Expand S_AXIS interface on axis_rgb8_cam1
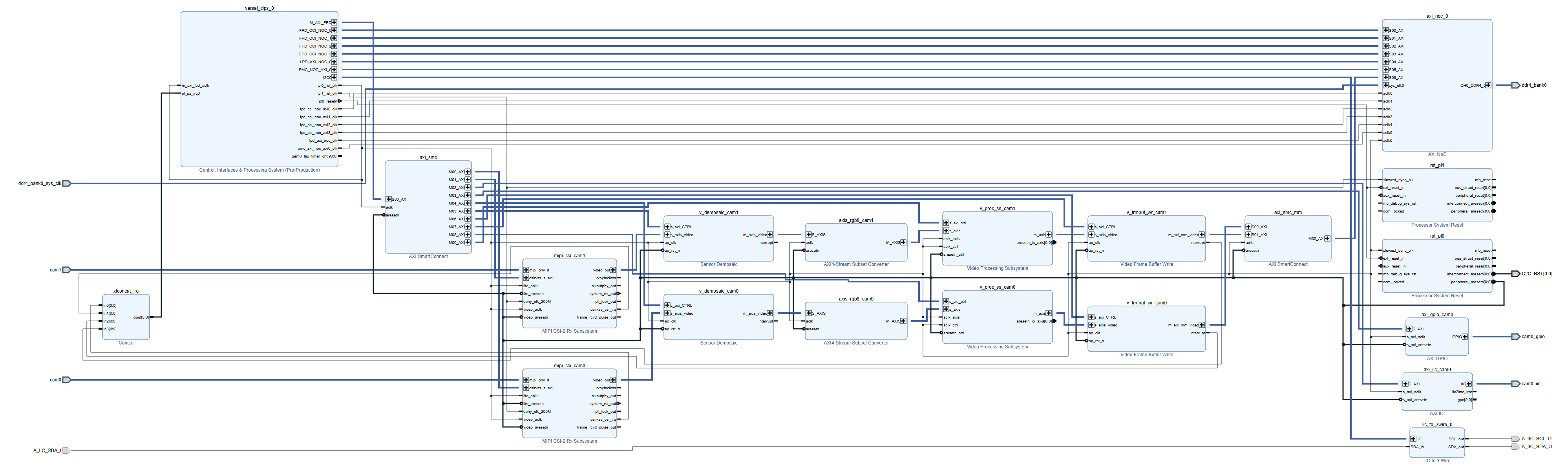This screenshot has height=469, width=1568. 808,234
